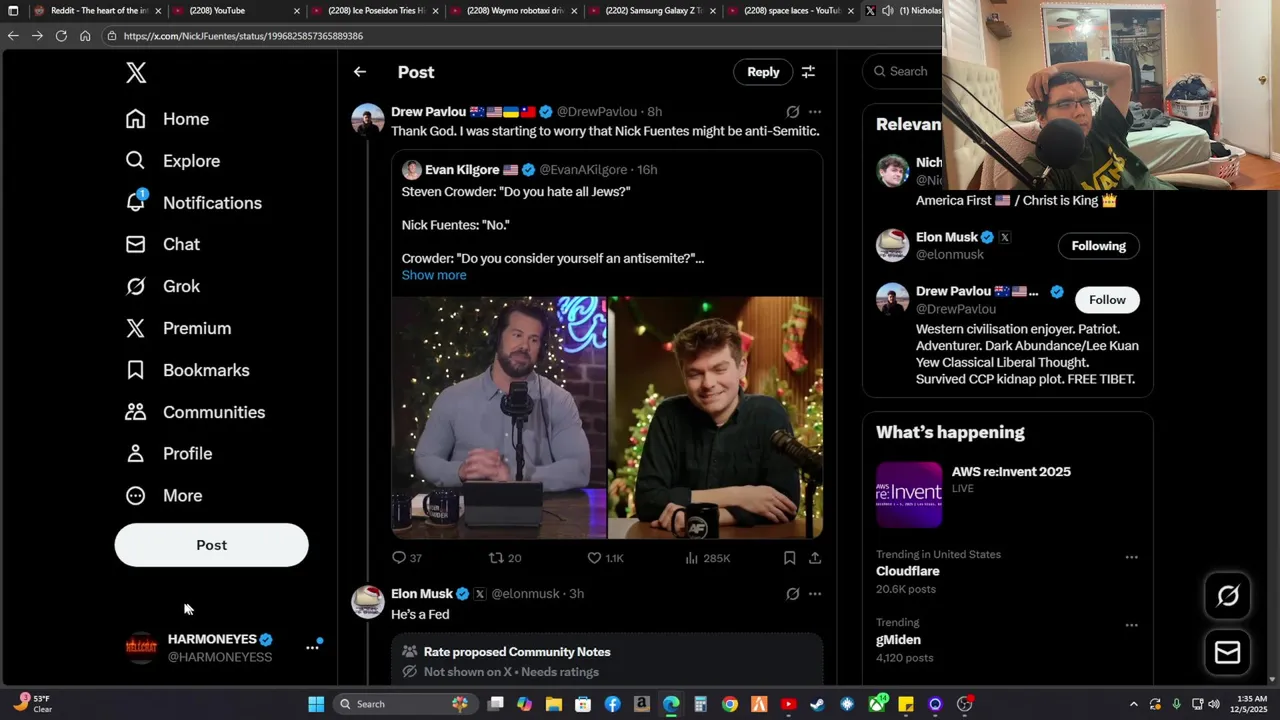Open Communities in the sidebar
The height and width of the screenshot is (720, 1280).
tap(195, 412)
